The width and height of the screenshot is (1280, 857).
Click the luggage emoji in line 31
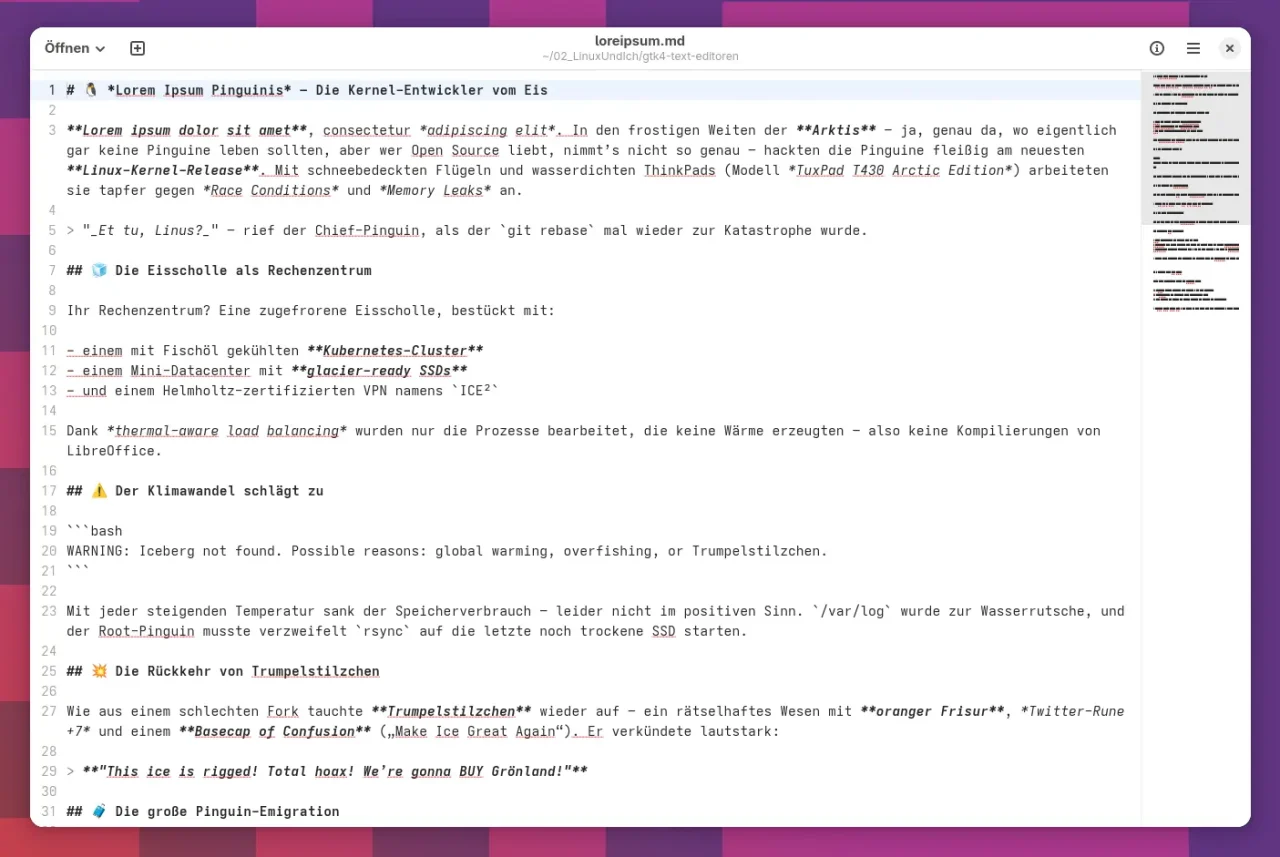pyautogui.click(x=99, y=811)
